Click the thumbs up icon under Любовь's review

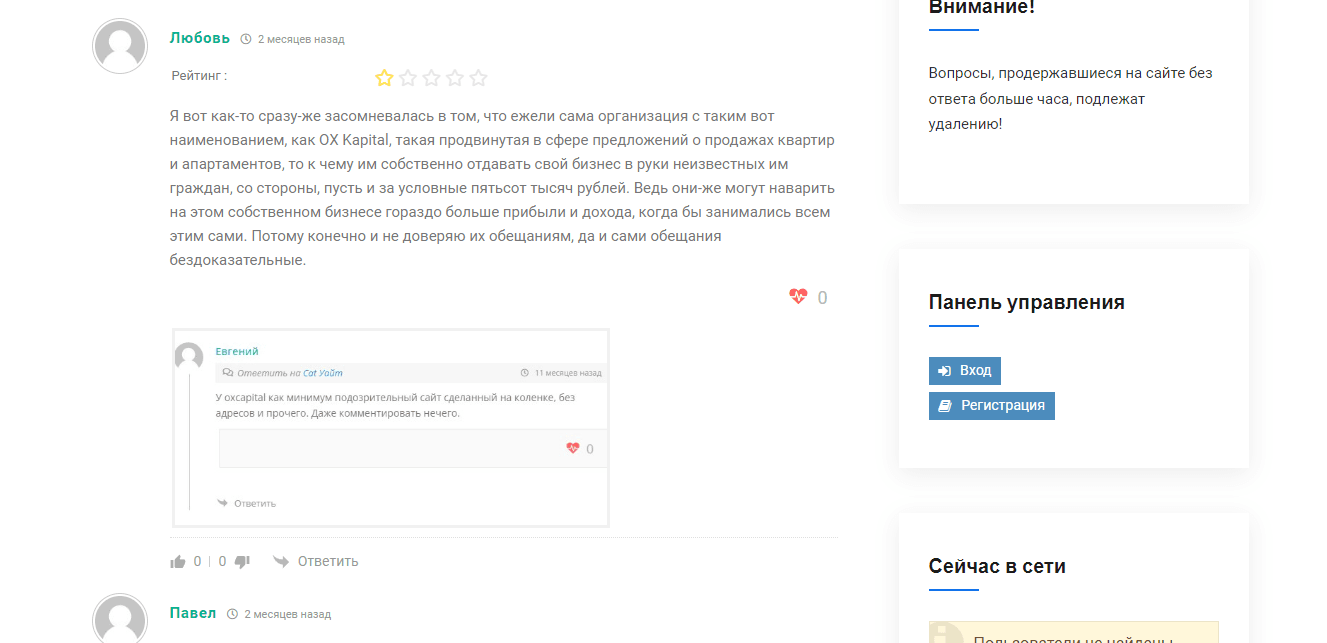(178, 561)
